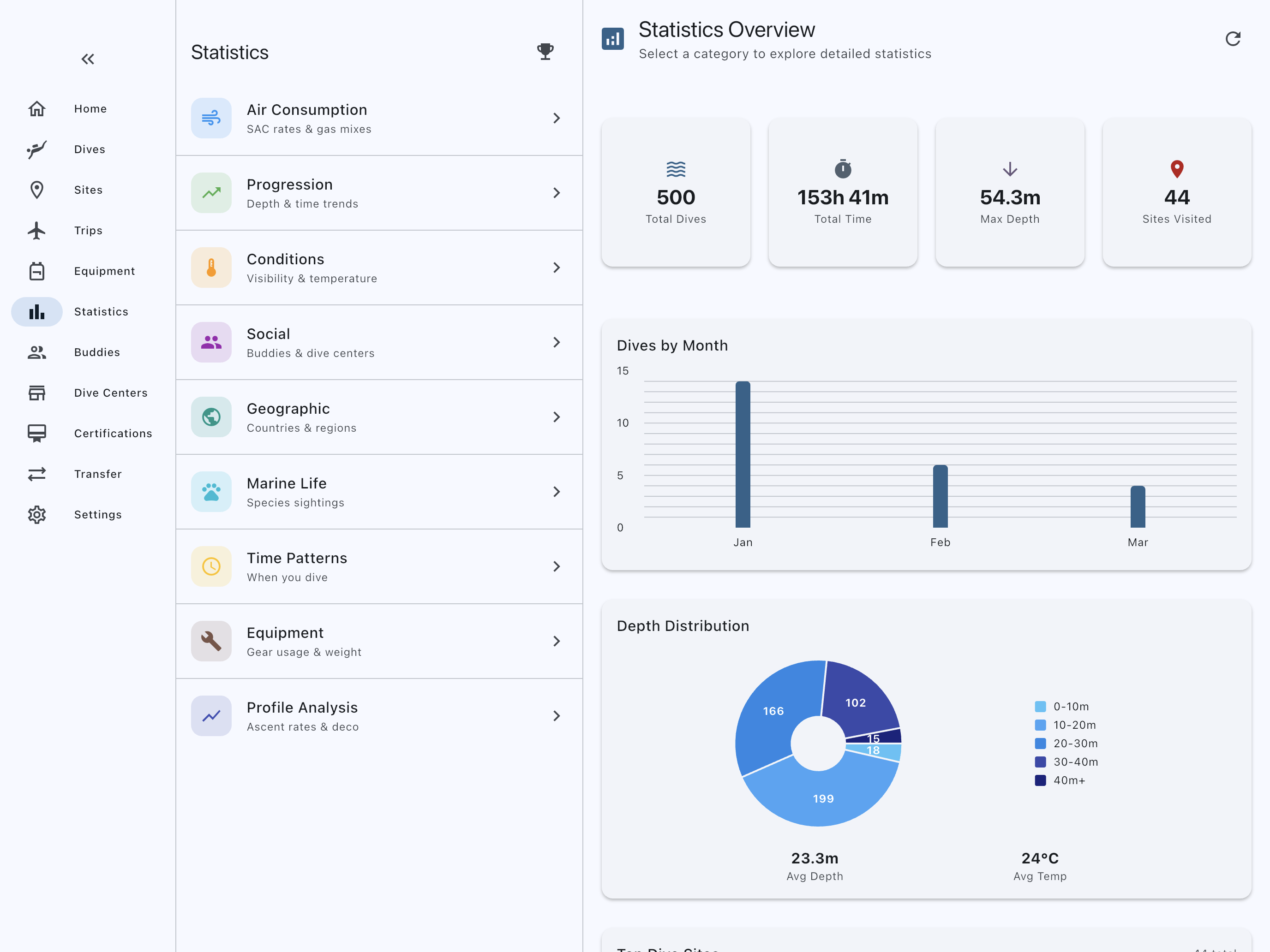Open the Marine Life category title
Image resolution: width=1270 pixels, height=952 pixels.
coord(287,483)
